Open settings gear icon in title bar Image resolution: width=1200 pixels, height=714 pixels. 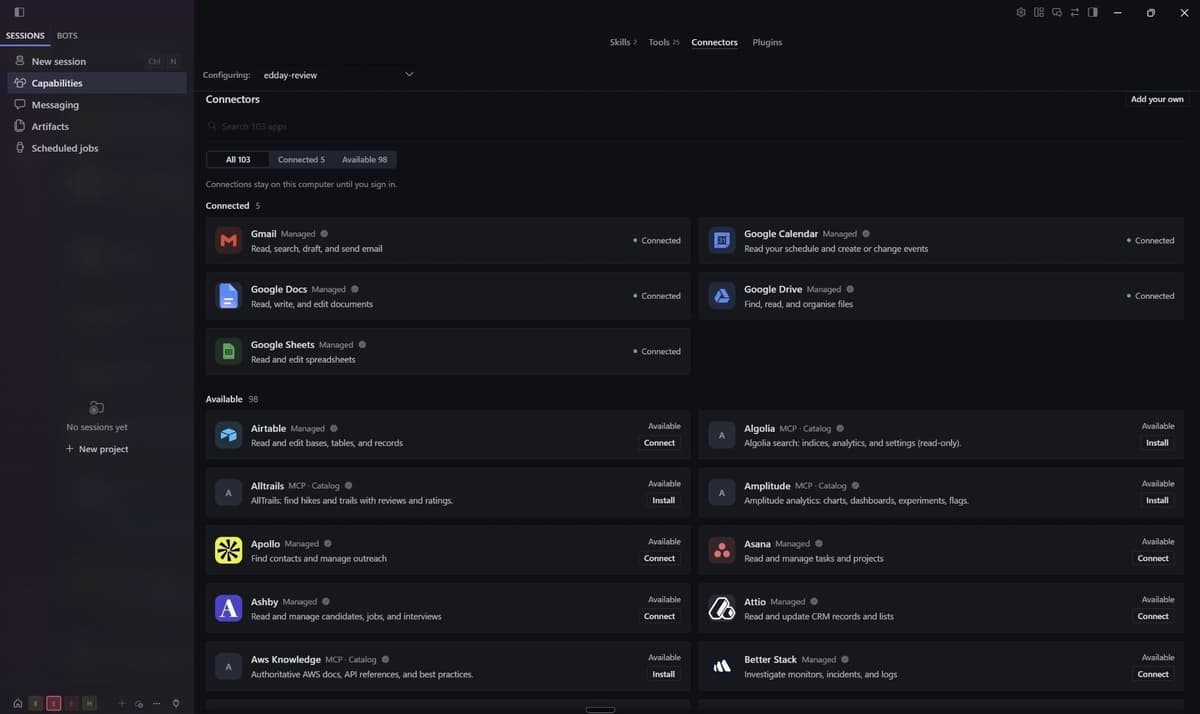tap(1021, 12)
